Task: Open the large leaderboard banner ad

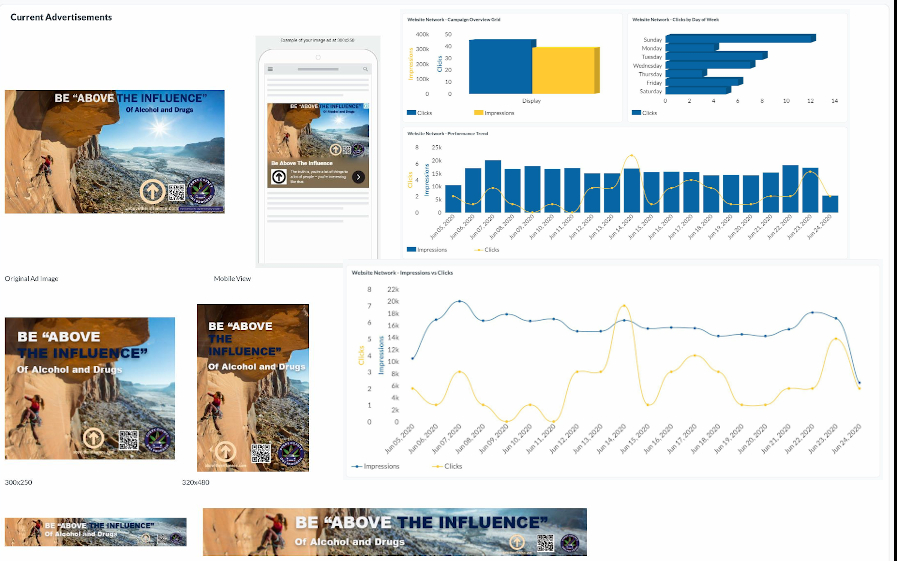Action: (x=395, y=532)
